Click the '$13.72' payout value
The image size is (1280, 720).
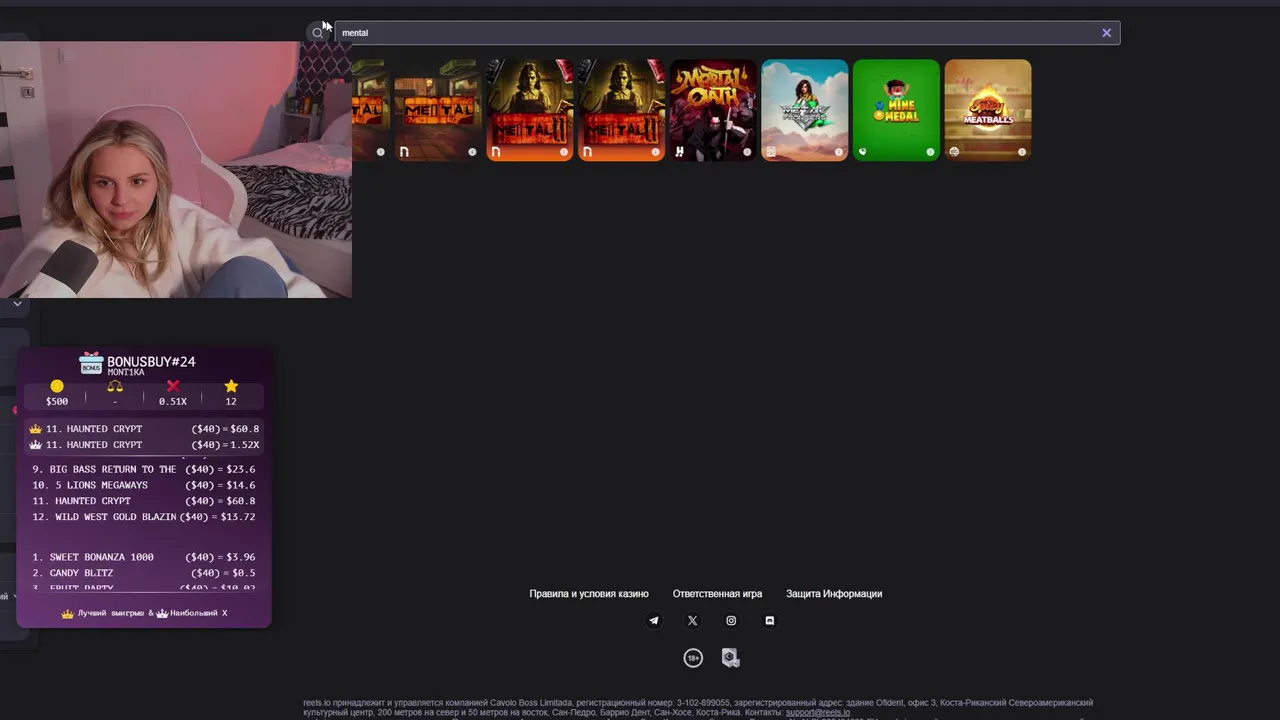point(238,517)
